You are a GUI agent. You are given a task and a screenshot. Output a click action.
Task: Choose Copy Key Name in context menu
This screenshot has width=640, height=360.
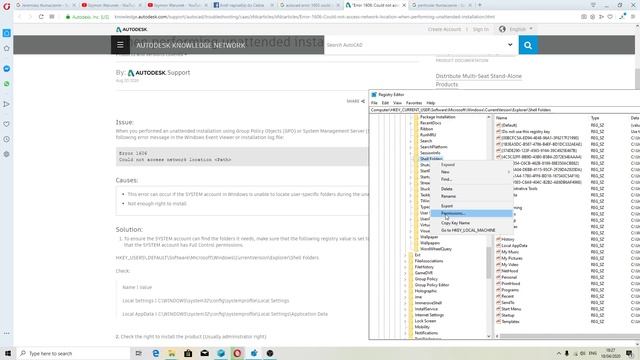tap(471, 223)
